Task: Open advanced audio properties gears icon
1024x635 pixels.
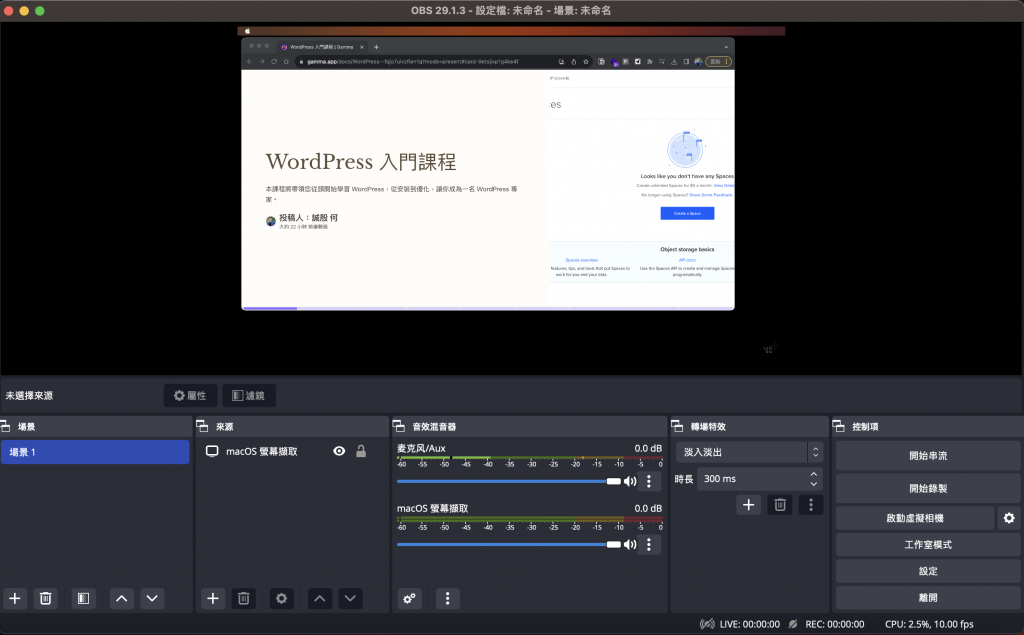Action: pos(409,598)
